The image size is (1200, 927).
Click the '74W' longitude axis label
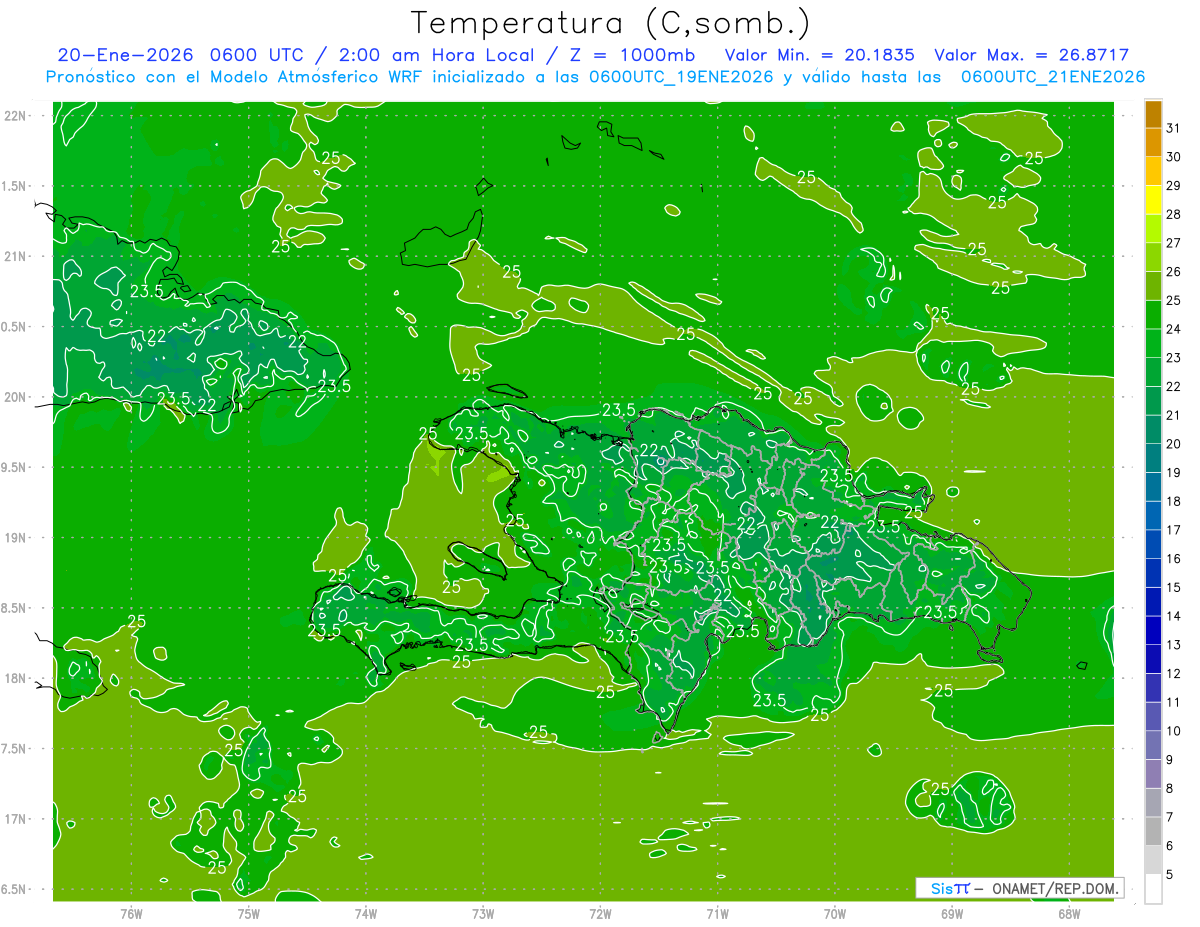[366, 913]
